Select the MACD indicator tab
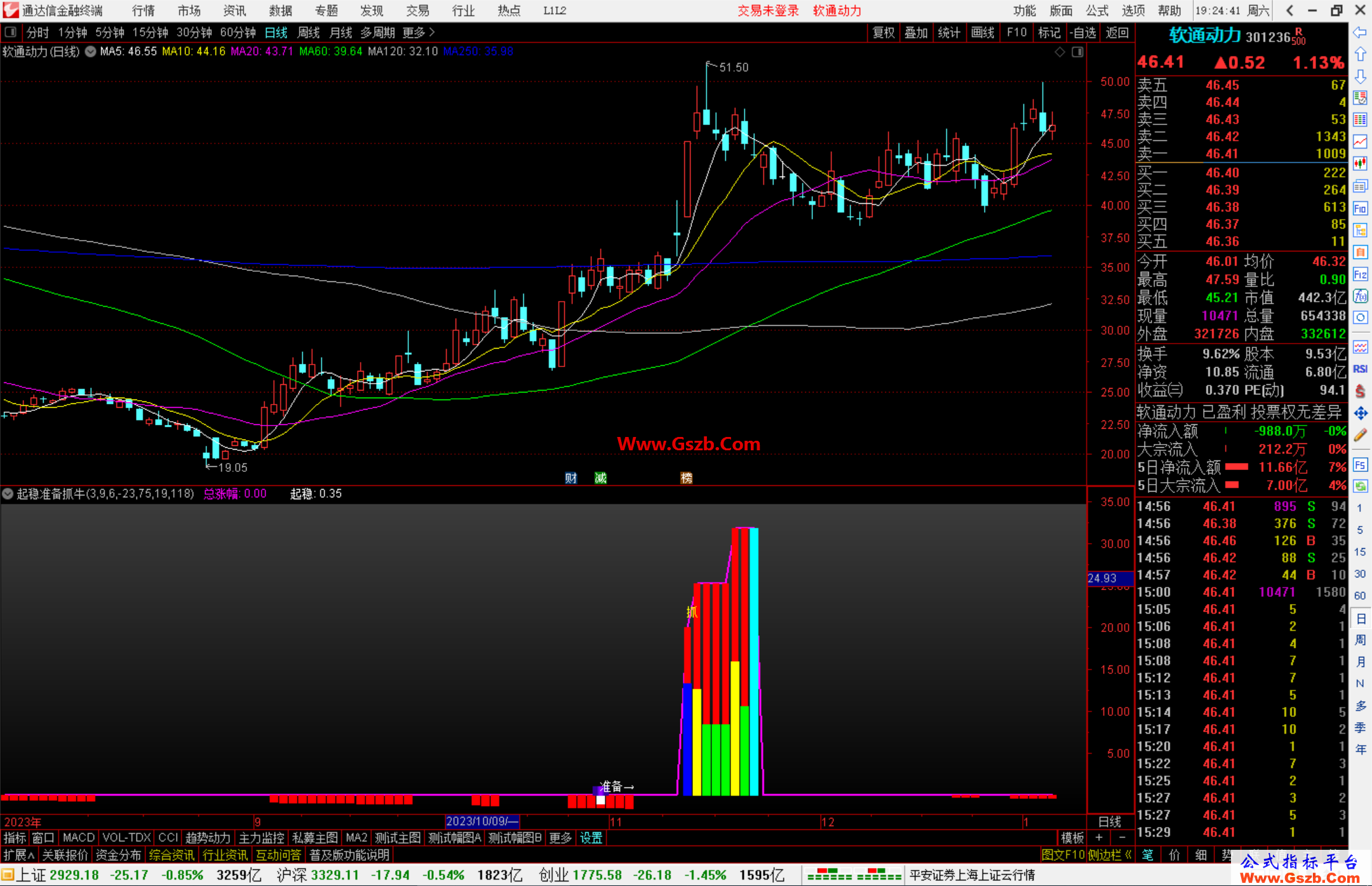 click(78, 838)
